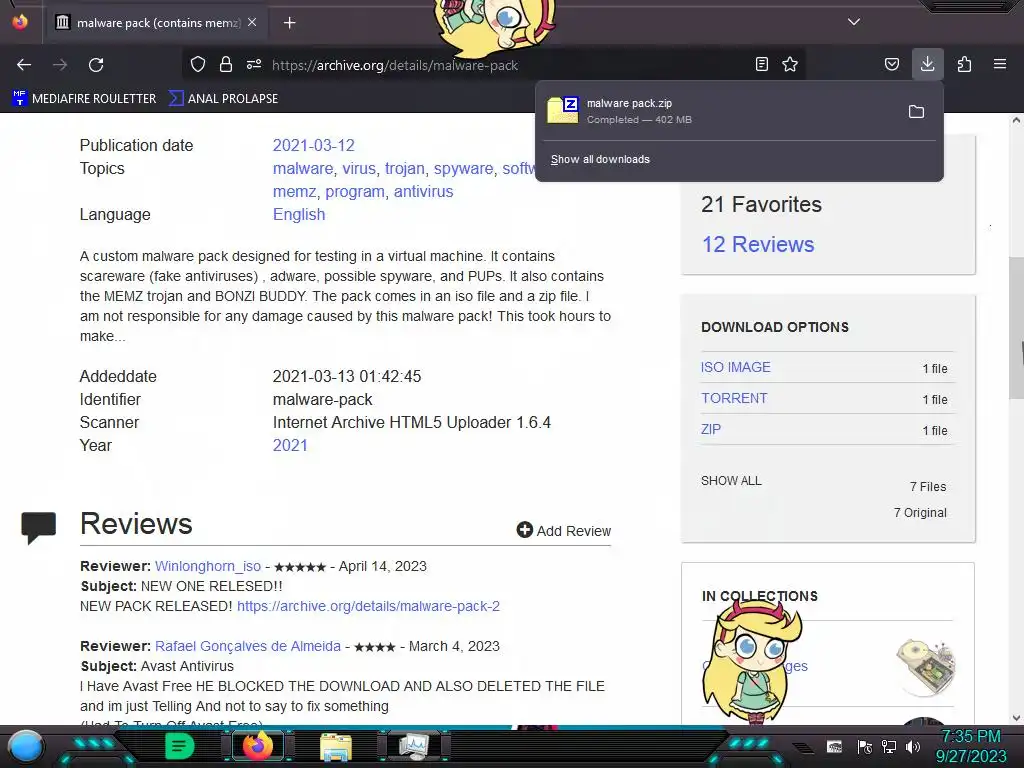Select the malware pack tab

pyautogui.click(x=157, y=23)
